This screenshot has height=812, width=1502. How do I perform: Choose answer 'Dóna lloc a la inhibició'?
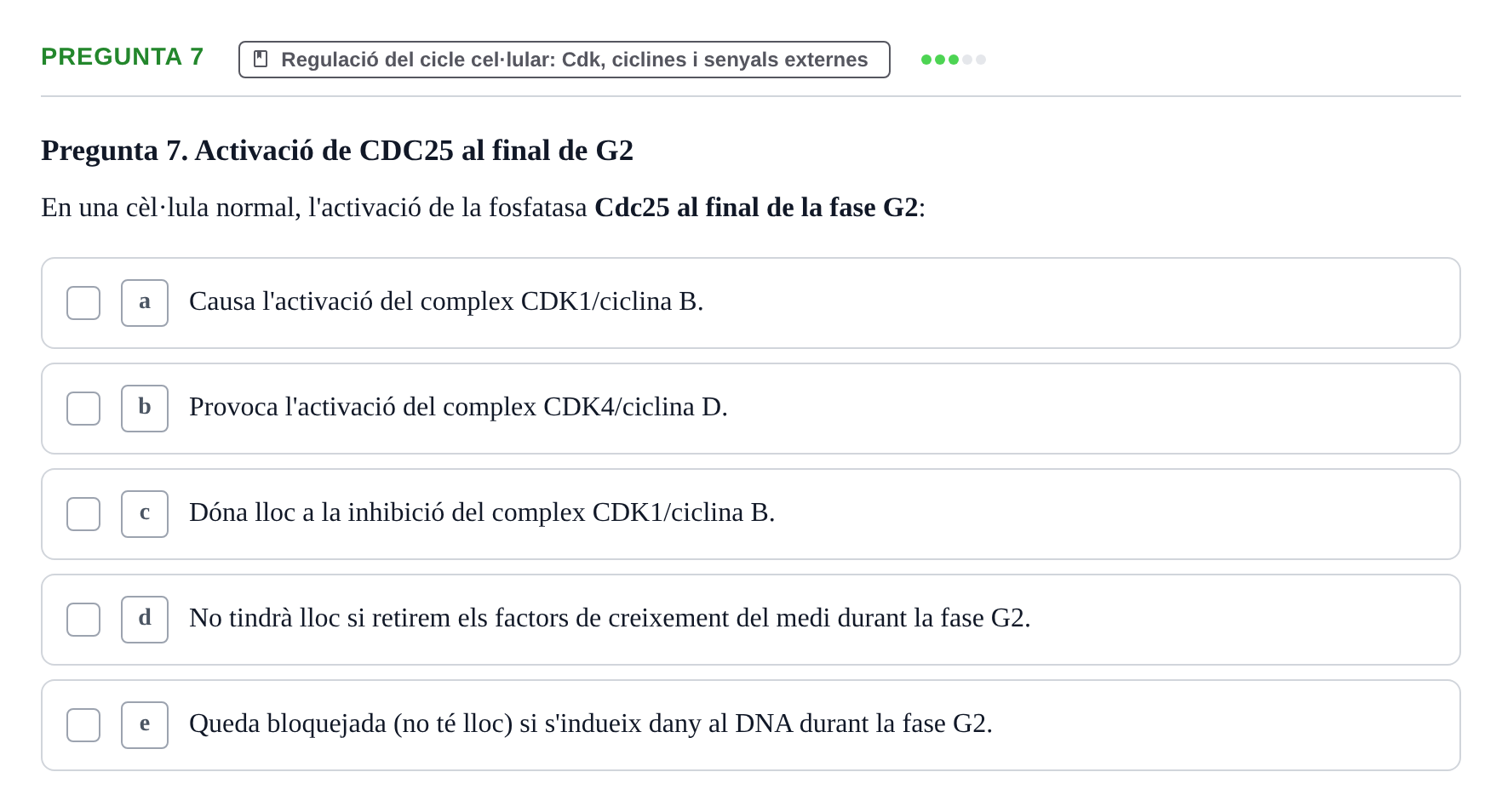482,512
